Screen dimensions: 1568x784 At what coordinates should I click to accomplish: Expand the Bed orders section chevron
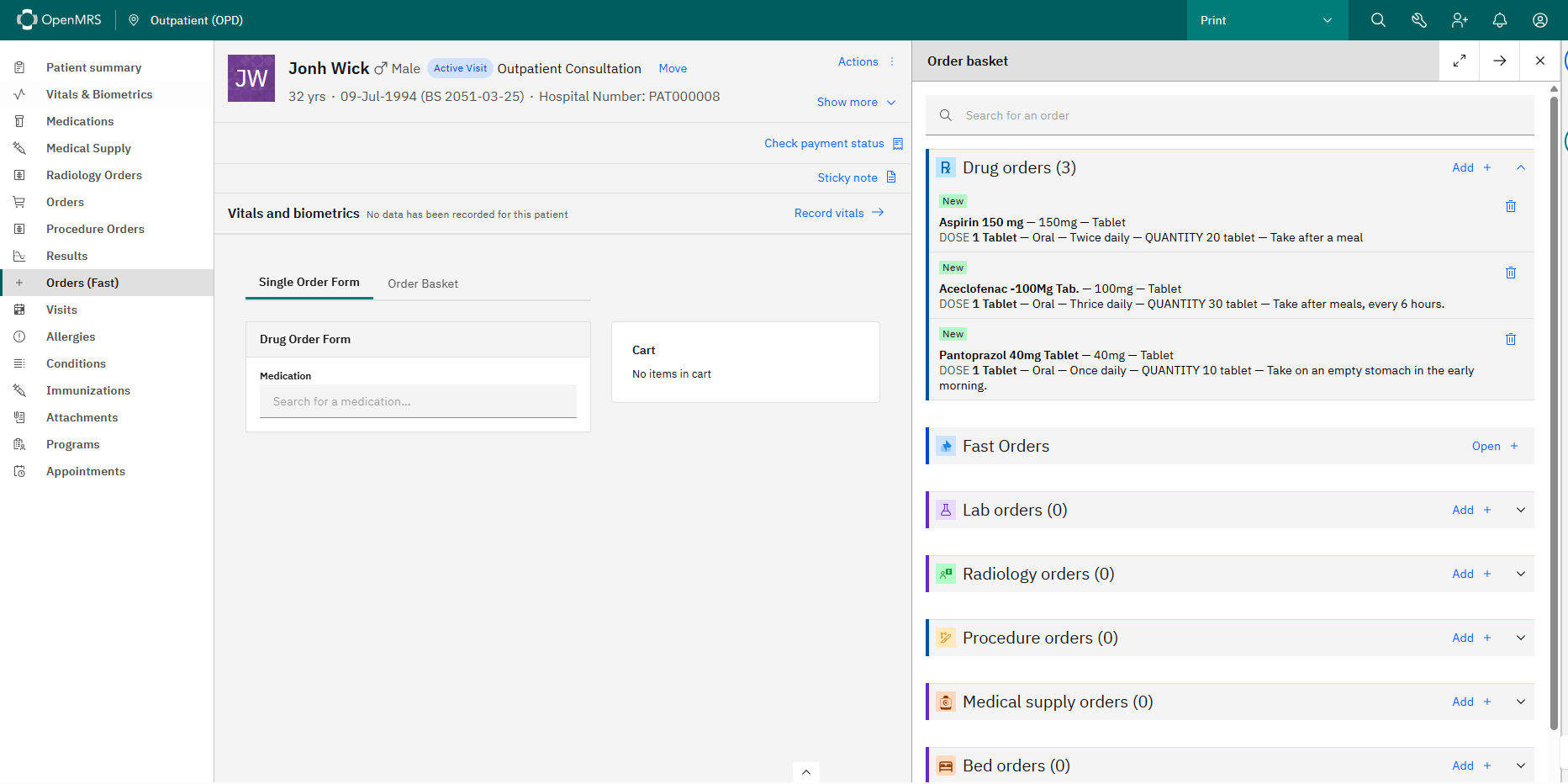point(1521,765)
